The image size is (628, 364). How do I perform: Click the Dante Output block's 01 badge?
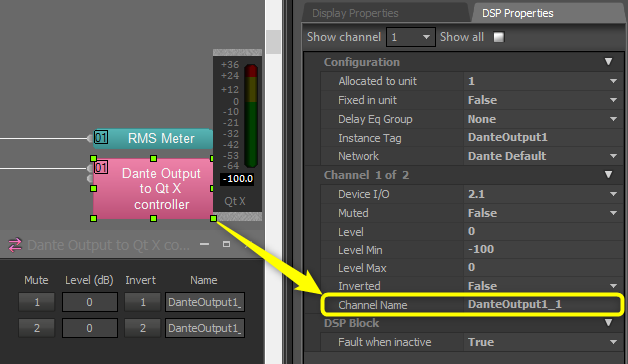pyautogui.click(x=101, y=167)
